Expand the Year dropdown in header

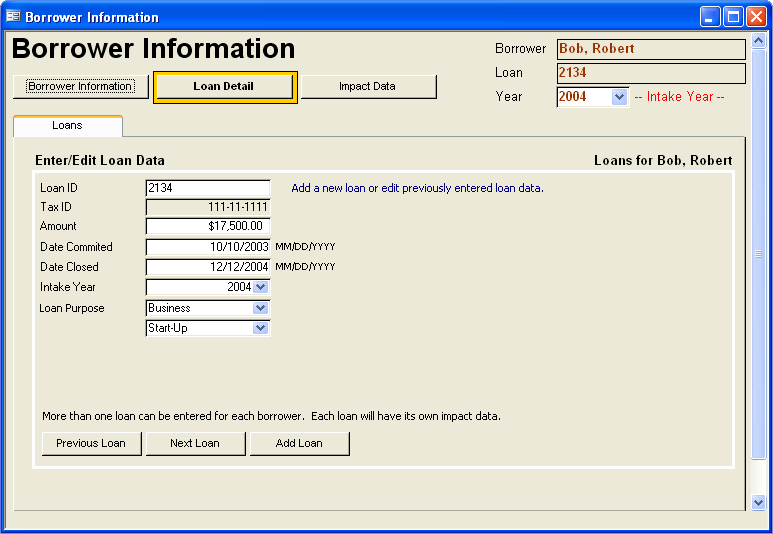[619, 97]
